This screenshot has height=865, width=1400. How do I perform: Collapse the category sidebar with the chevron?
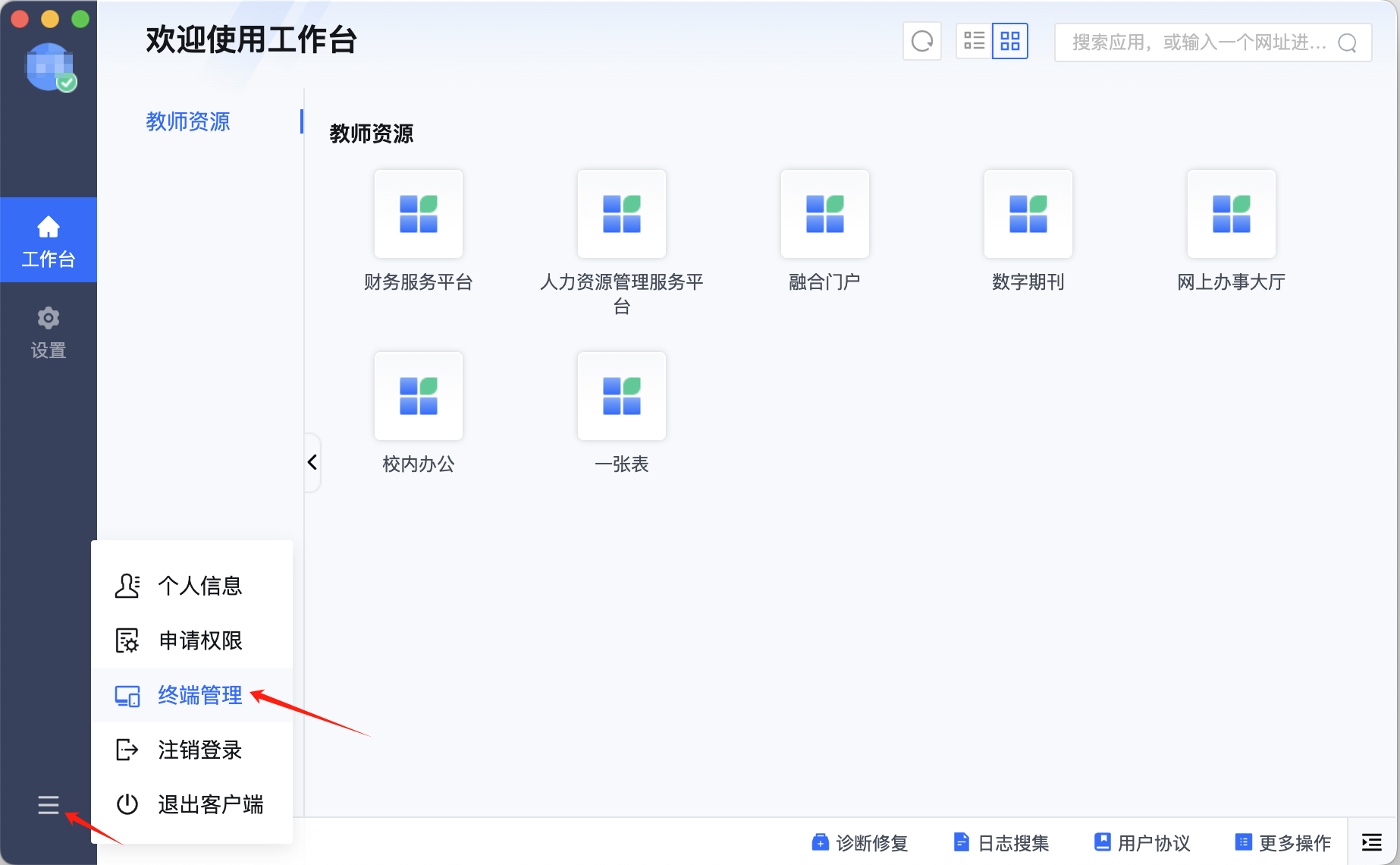click(312, 462)
